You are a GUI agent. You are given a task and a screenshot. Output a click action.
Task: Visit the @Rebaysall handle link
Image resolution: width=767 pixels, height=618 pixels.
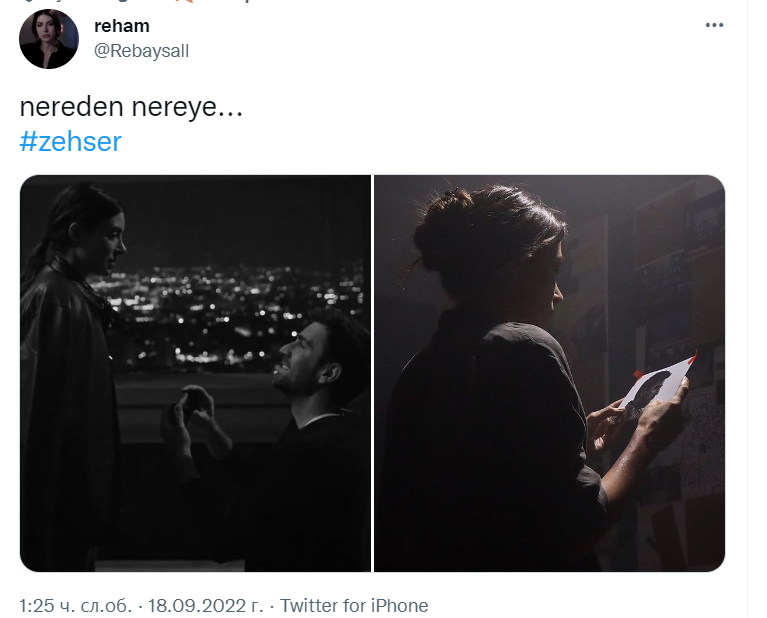(141, 51)
